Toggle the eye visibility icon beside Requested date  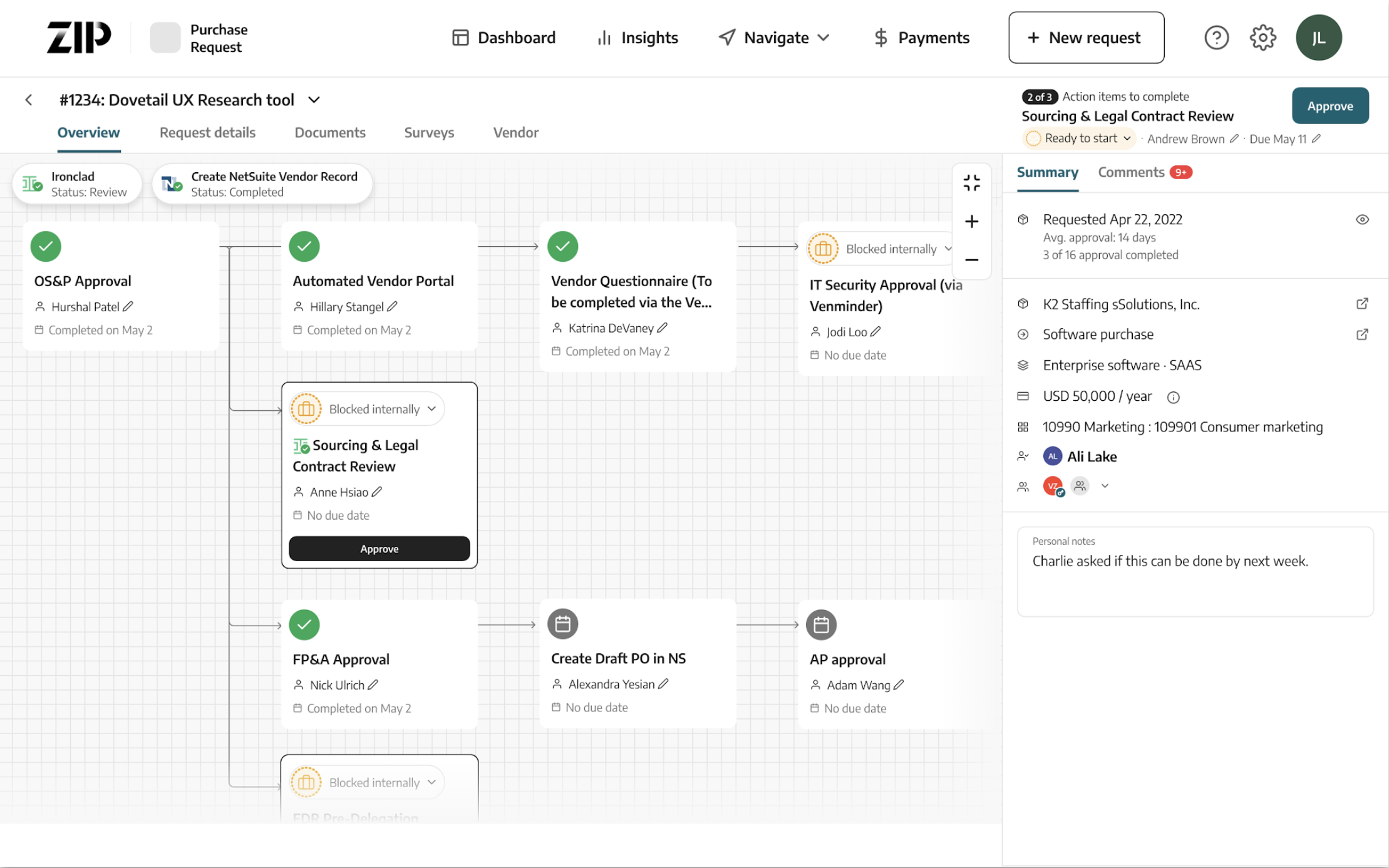[1362, 220]
